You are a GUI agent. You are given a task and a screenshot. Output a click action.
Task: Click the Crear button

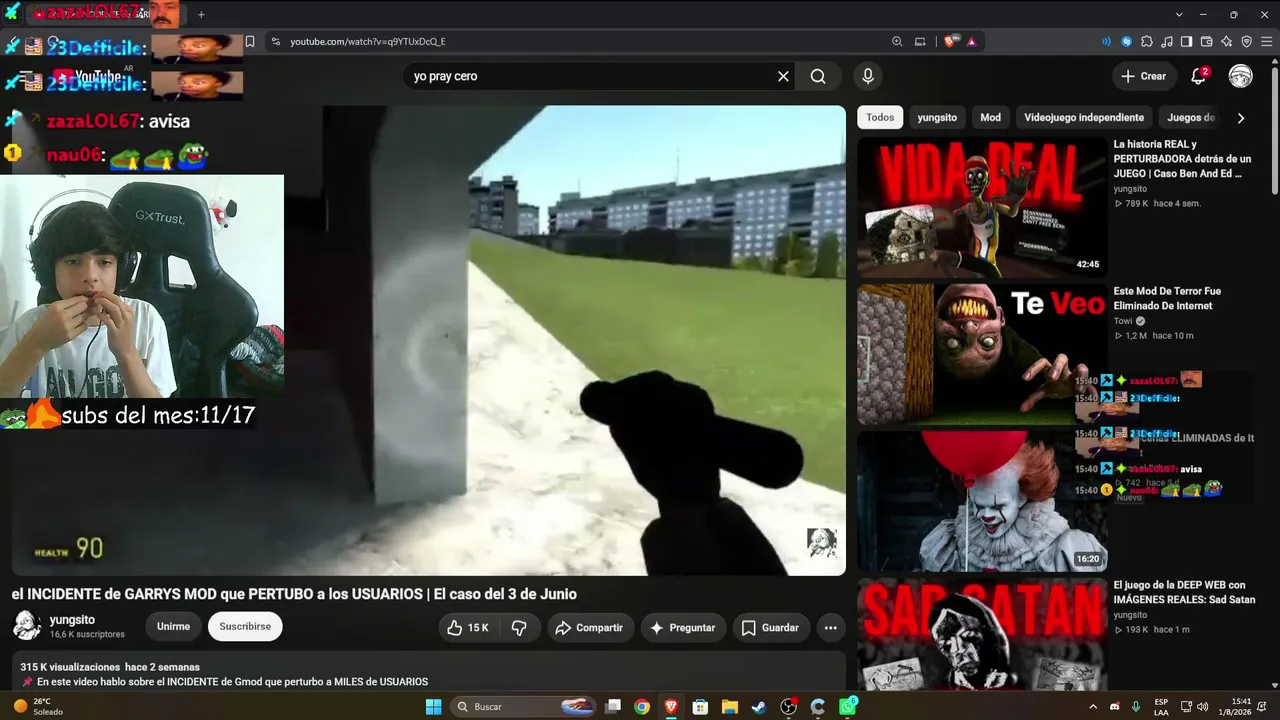coord(1143,76)
